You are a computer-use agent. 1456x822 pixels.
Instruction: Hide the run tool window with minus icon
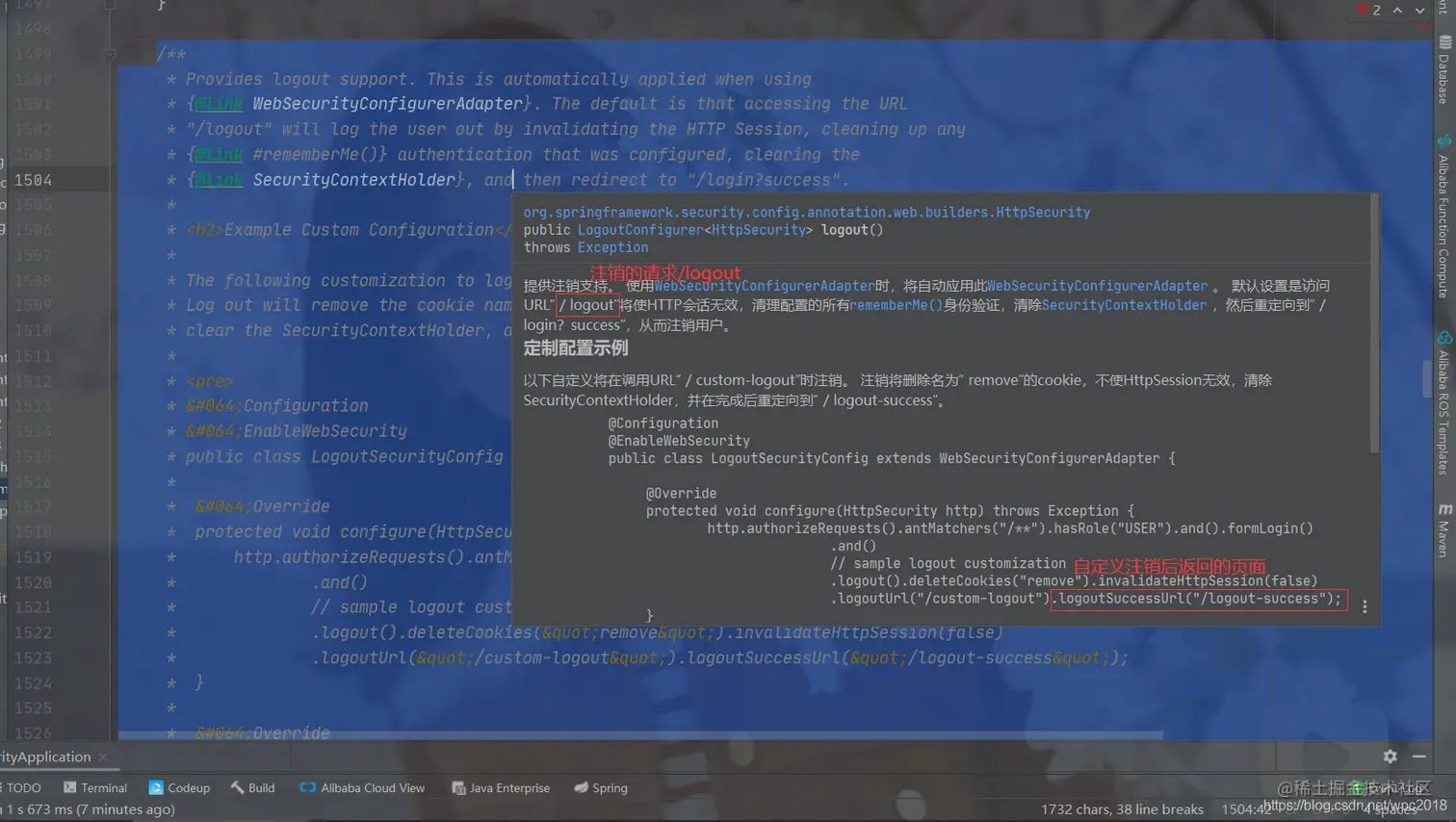tap(1419, 757)
